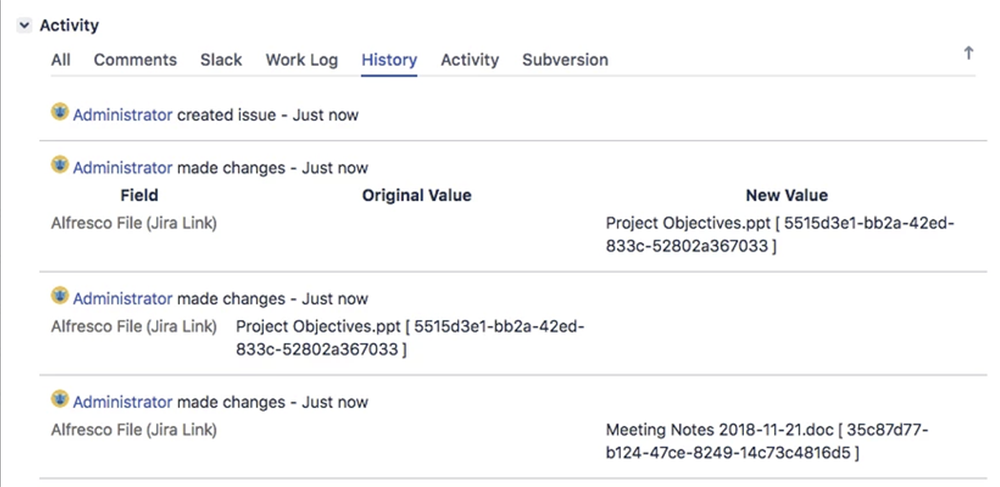Image resolution: width=1000 pixels, height=487 pixels.
Task: Open the Work Log tab
Action: click(x=302, y=60)
